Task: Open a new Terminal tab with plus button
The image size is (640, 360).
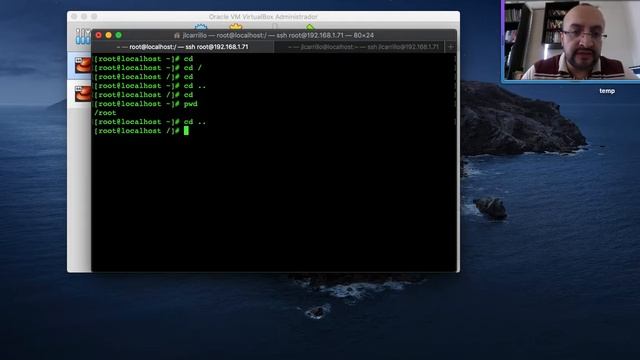Action: click(x=451, y=47)
